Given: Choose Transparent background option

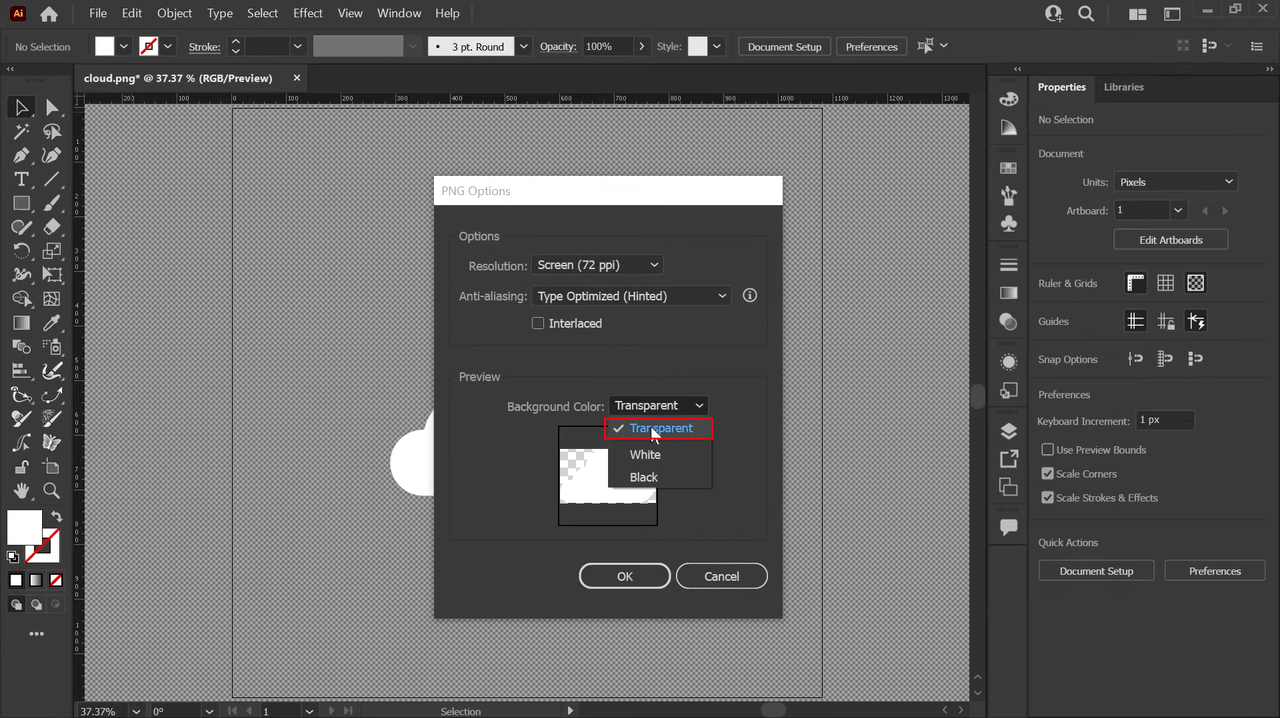Looking at the screenshot, I should click(659, 428).
